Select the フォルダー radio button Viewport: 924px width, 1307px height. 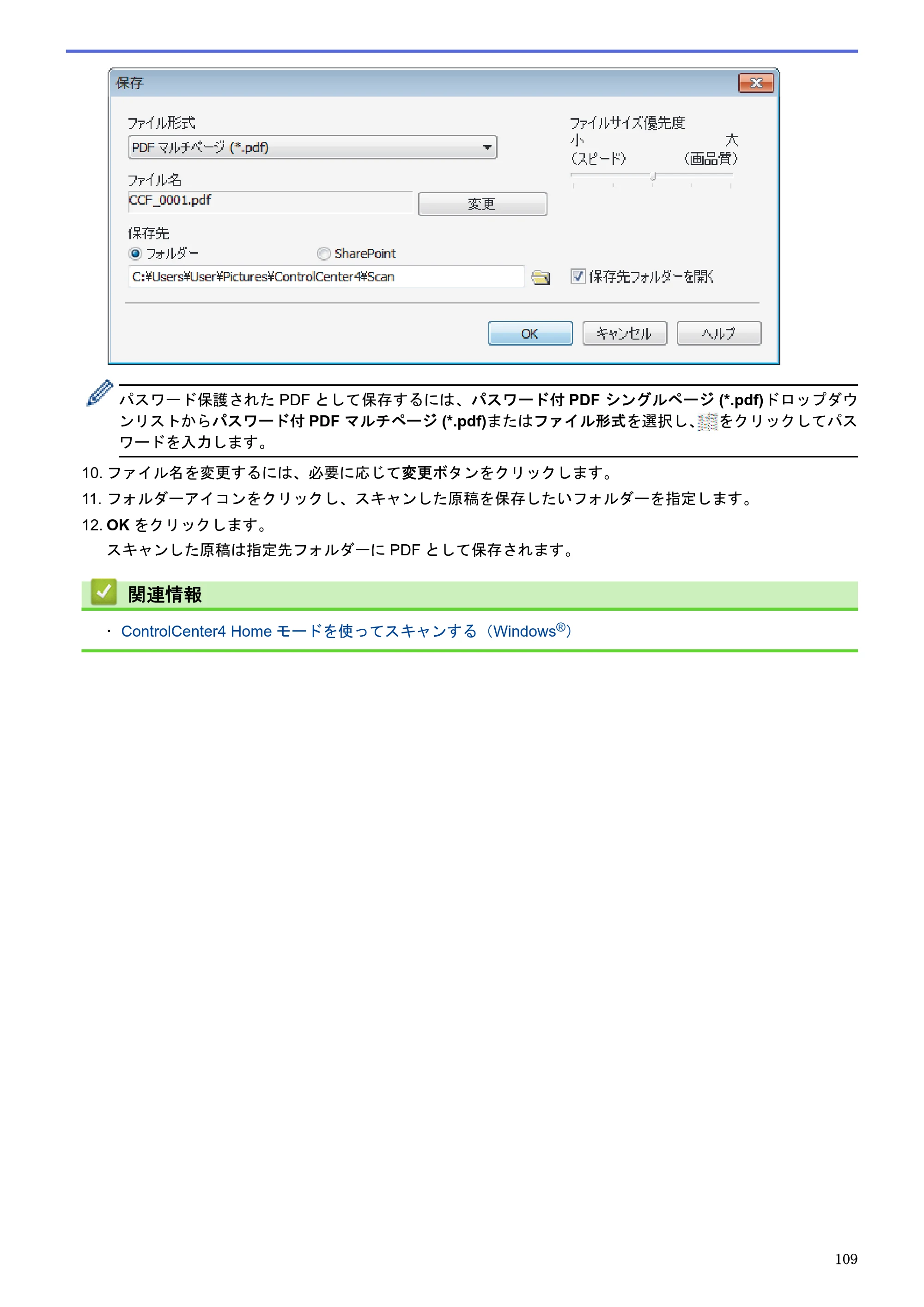click(135, 253)
